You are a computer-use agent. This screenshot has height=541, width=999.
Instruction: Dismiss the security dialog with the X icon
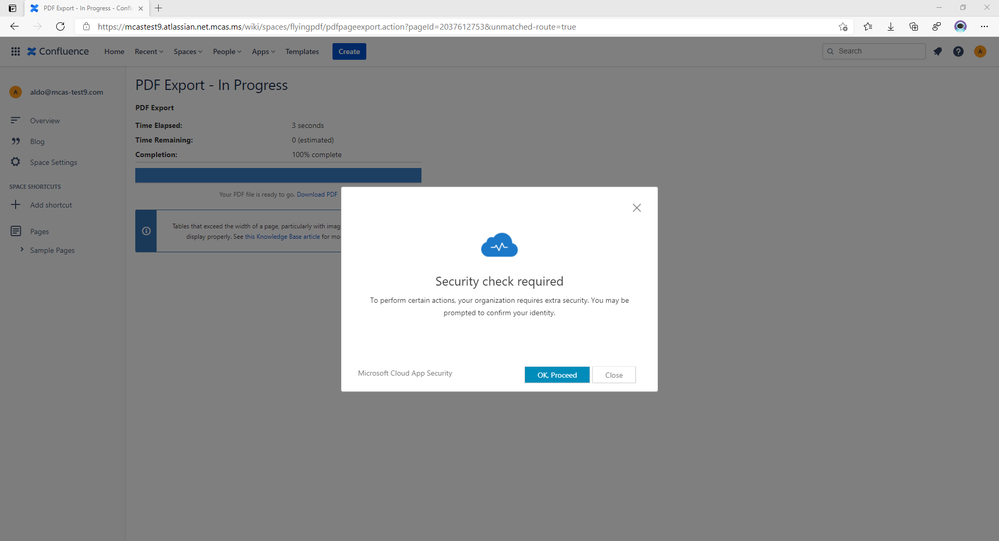click(636, 208)
